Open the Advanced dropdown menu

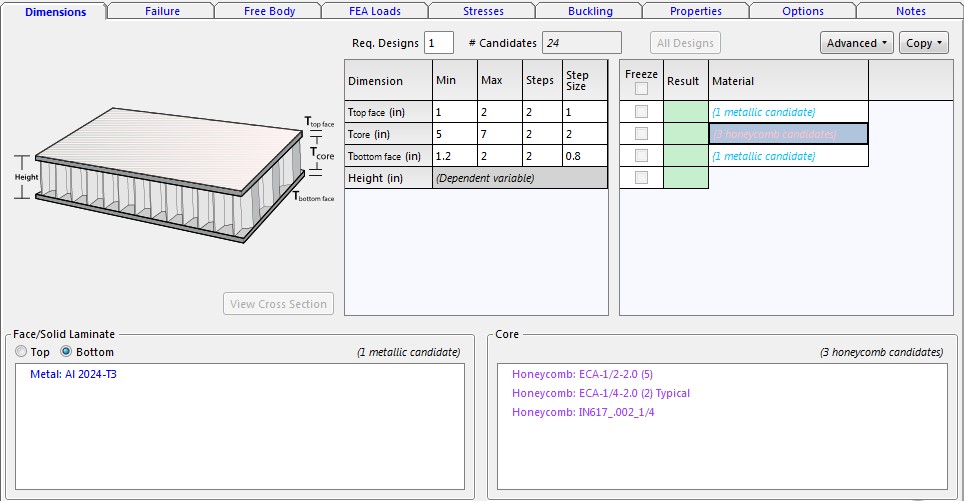[x=856, y=43]
